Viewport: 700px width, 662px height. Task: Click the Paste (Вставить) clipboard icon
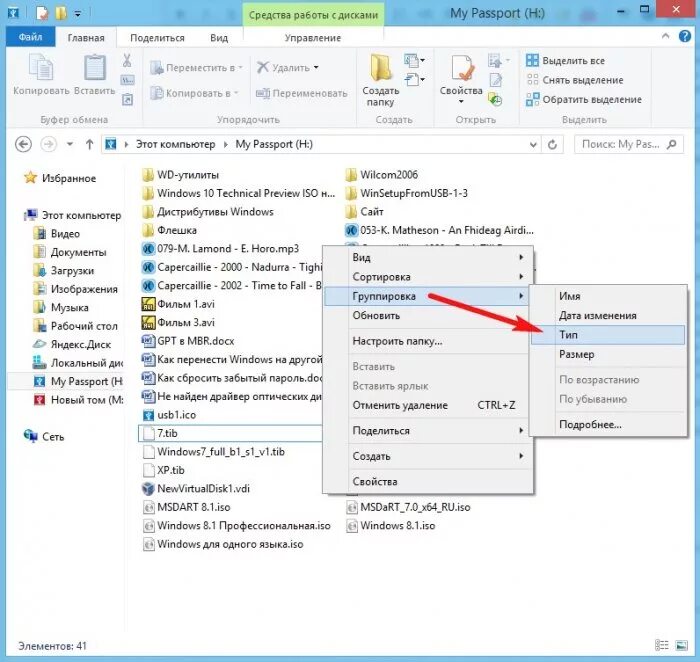[x=95, y=67]
